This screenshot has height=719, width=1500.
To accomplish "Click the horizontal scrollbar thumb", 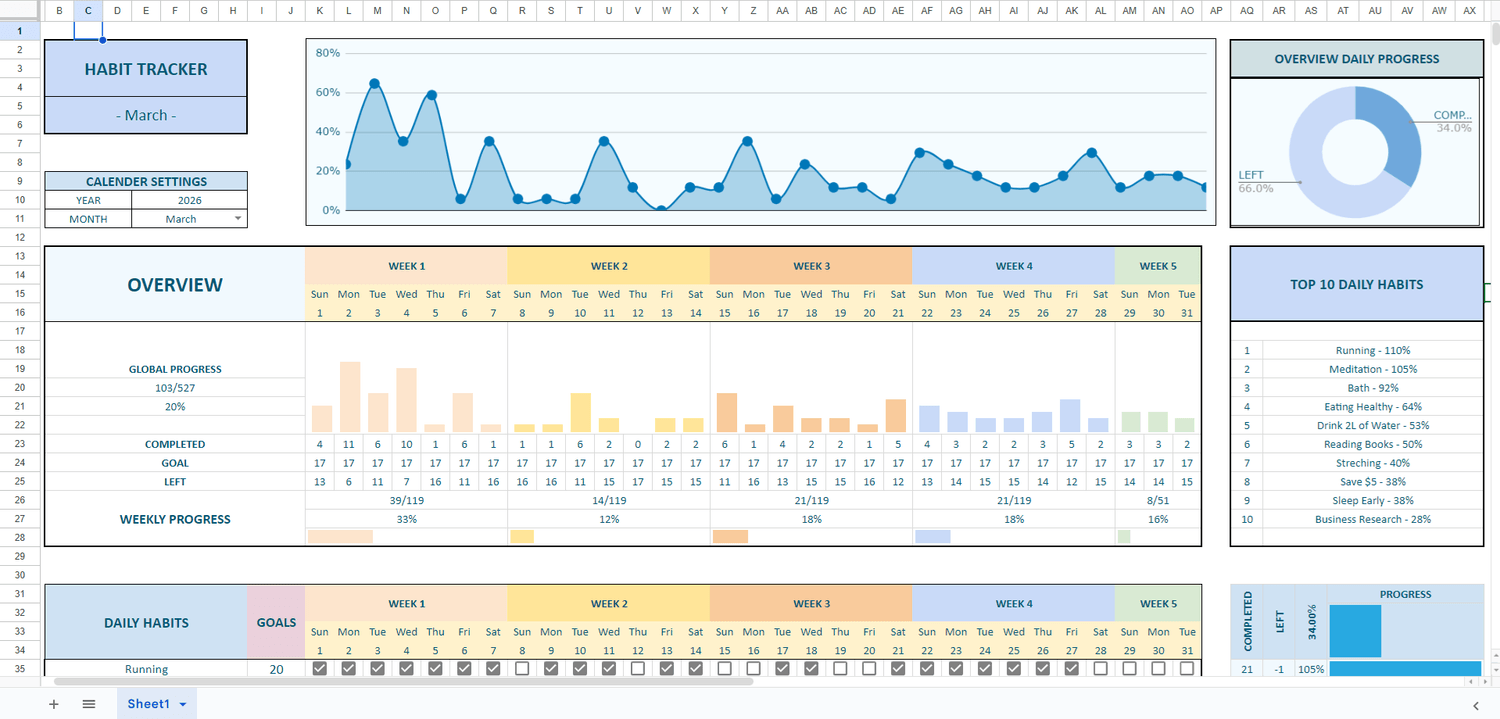I will [x=400, y=682].
